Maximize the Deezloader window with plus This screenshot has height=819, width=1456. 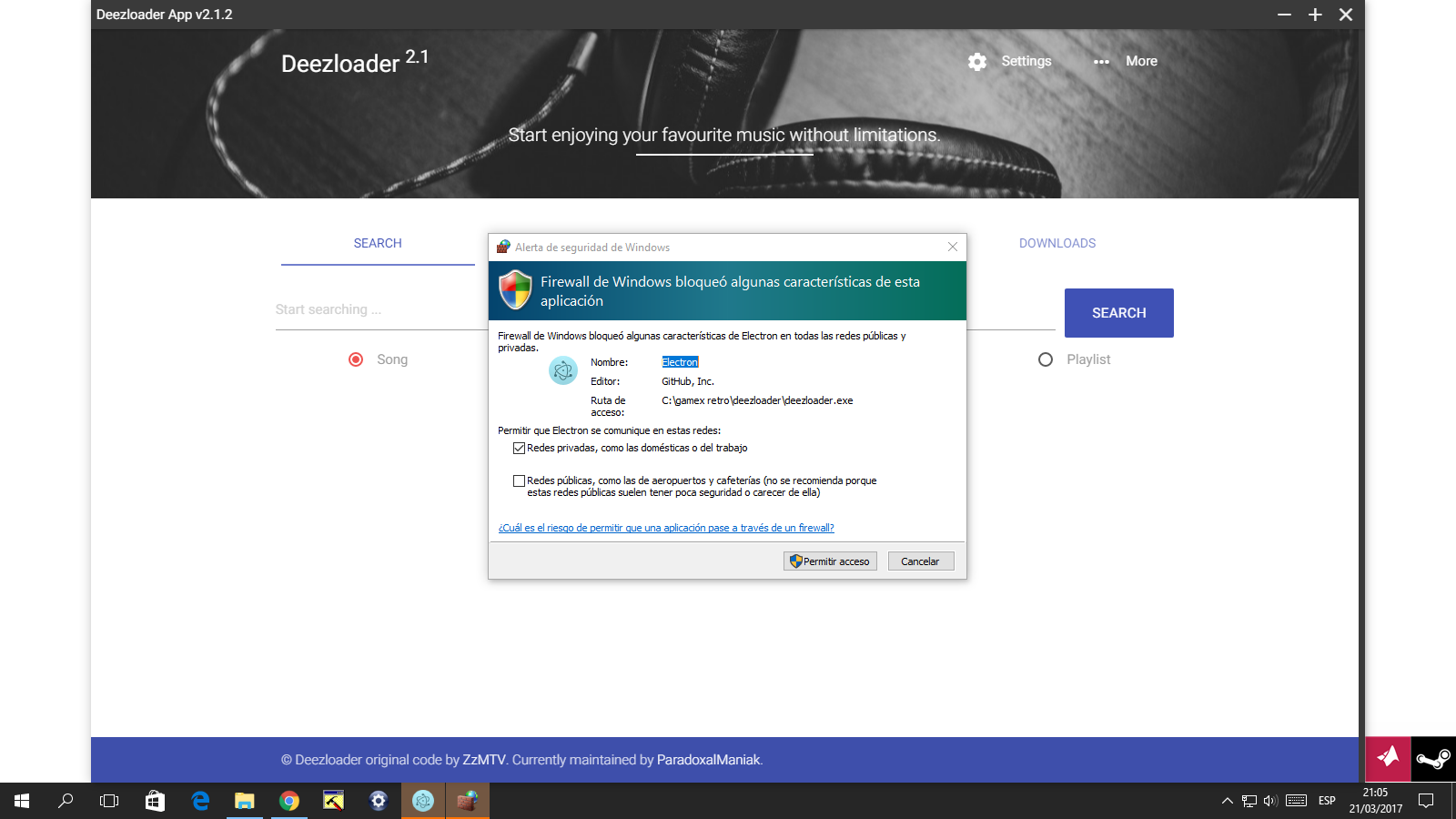(1315, 15)
